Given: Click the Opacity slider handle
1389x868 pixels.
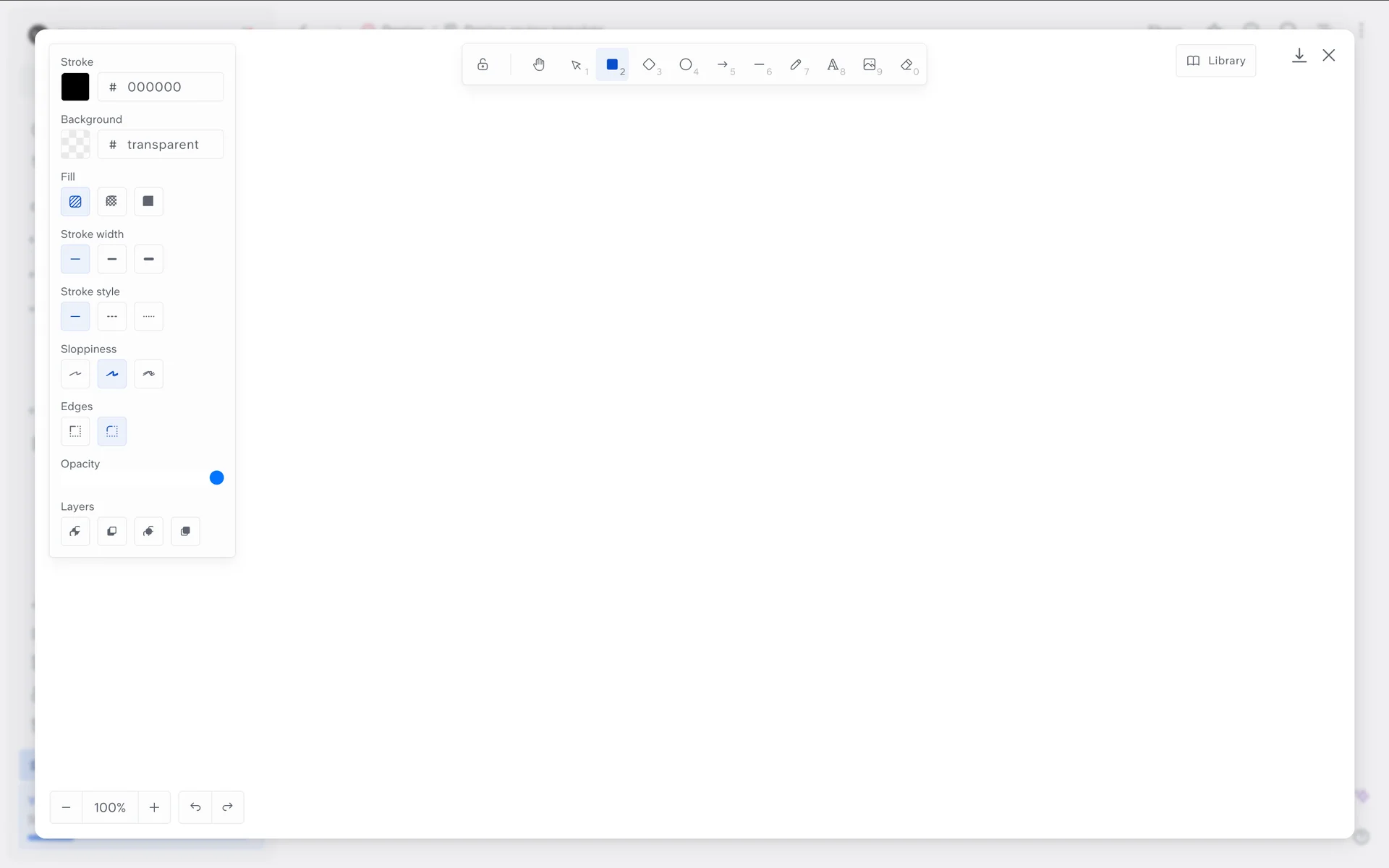Looking at the screenshot, I should click(216, 477).
